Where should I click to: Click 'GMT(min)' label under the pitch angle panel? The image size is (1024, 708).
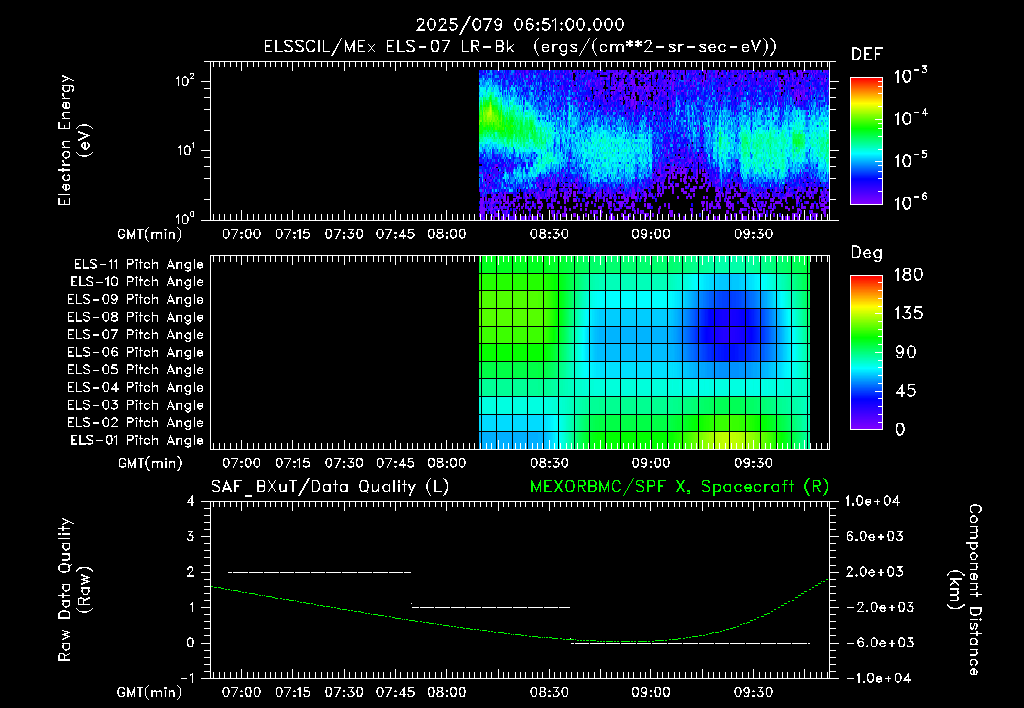click(x=150, y=464)
